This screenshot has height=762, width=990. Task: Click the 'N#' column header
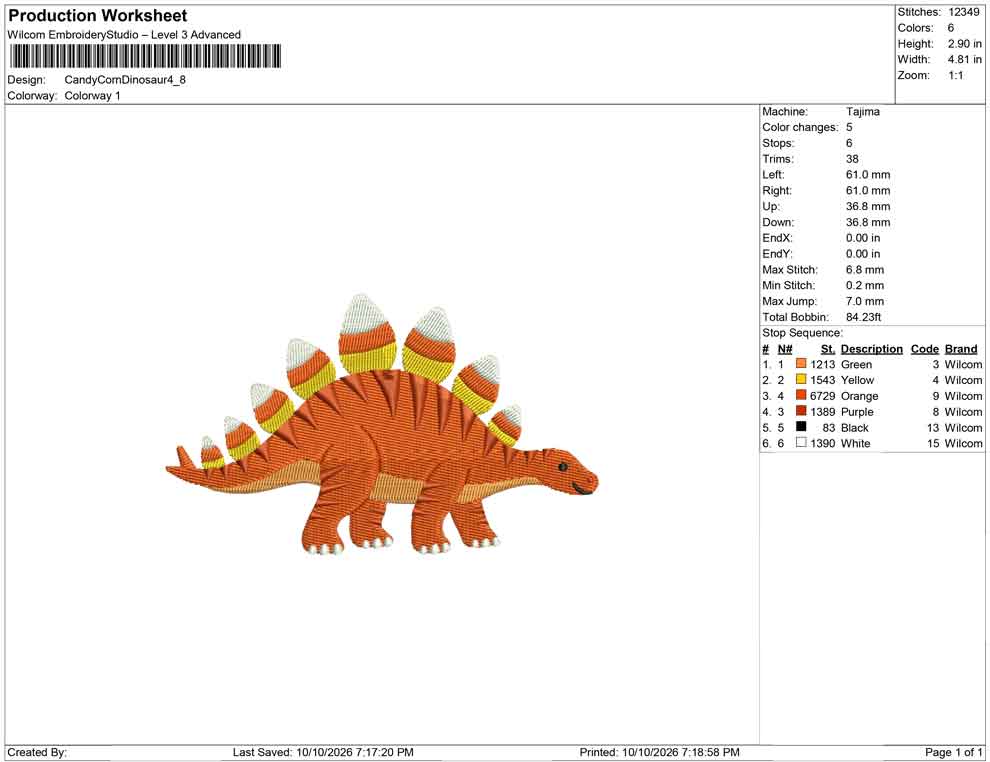click(785, 349)
